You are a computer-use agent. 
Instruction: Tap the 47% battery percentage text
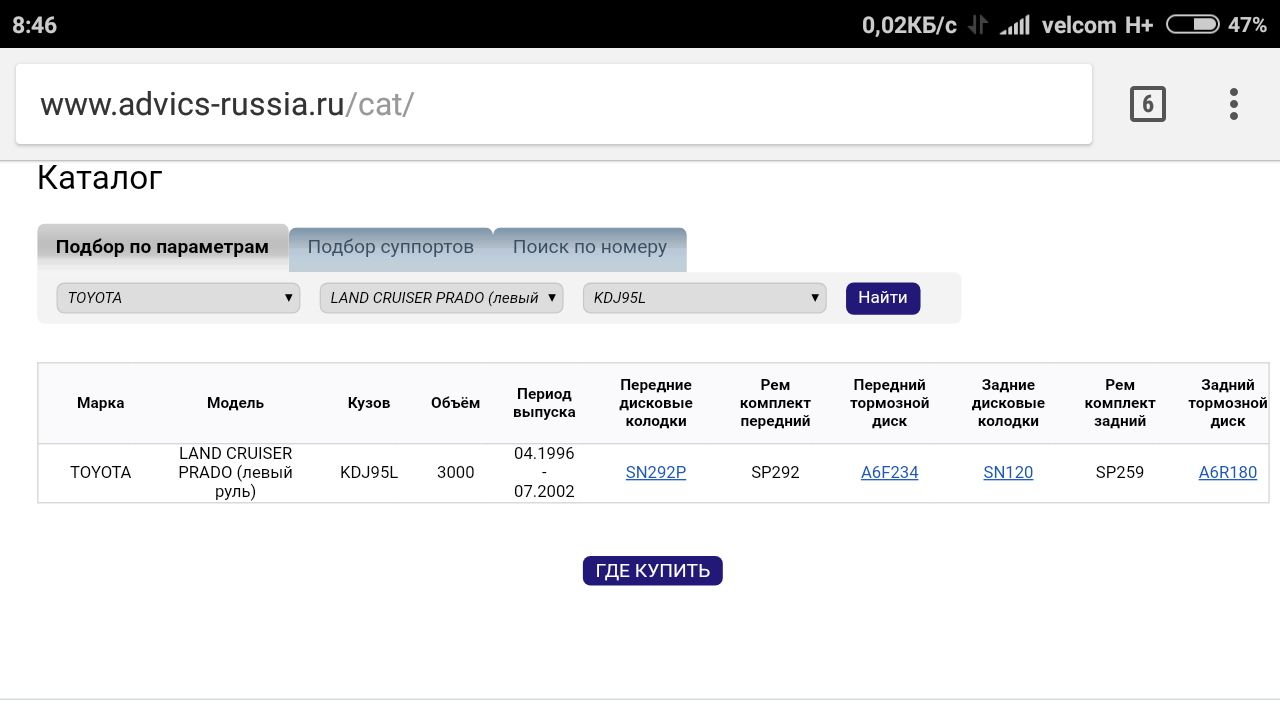(x=1247, y=25)
